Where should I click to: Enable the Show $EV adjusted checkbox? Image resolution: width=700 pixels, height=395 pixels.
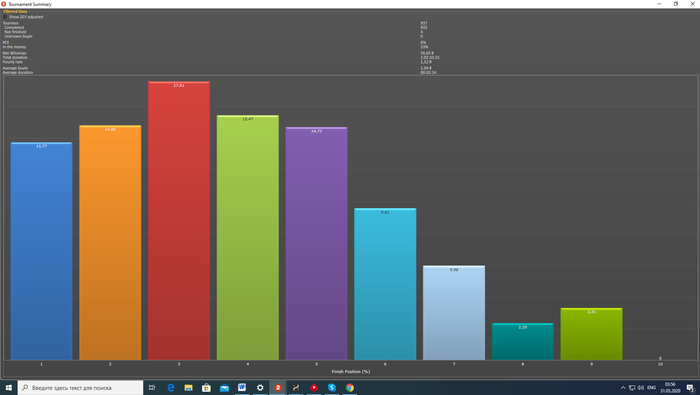coord(5,17)
